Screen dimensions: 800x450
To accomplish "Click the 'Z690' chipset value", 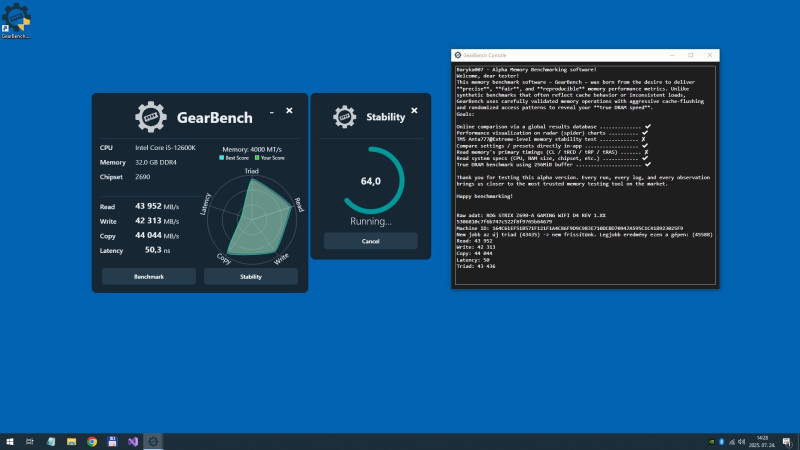I will (142, 177).
